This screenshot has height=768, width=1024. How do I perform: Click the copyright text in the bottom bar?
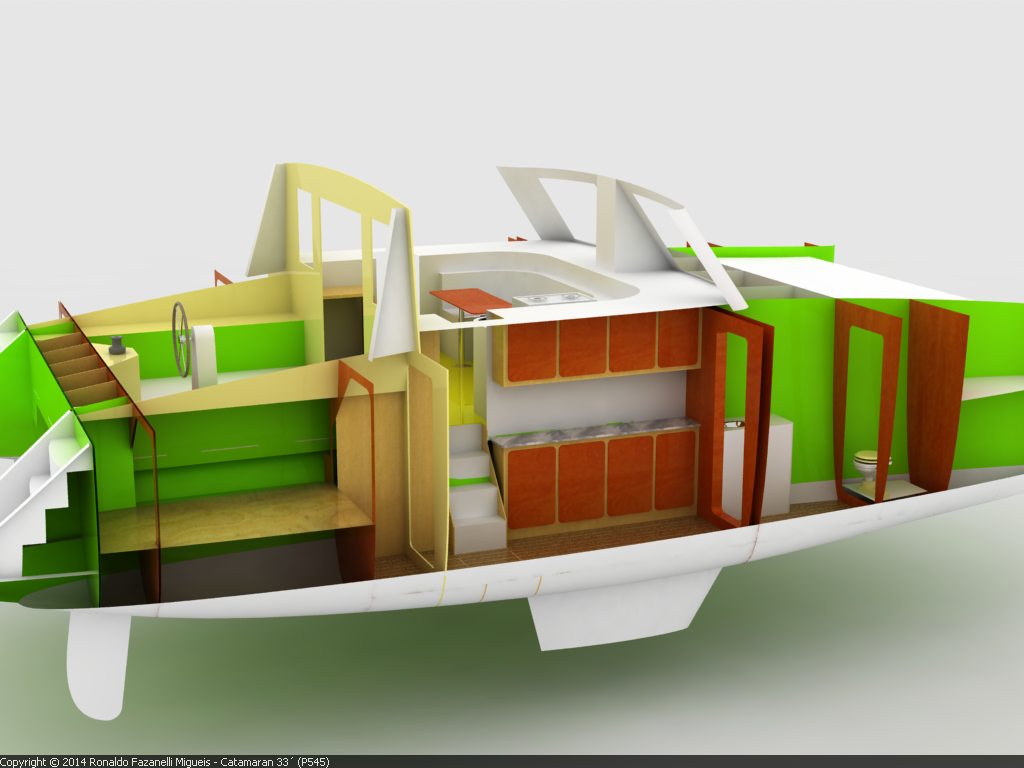[165, 761]
